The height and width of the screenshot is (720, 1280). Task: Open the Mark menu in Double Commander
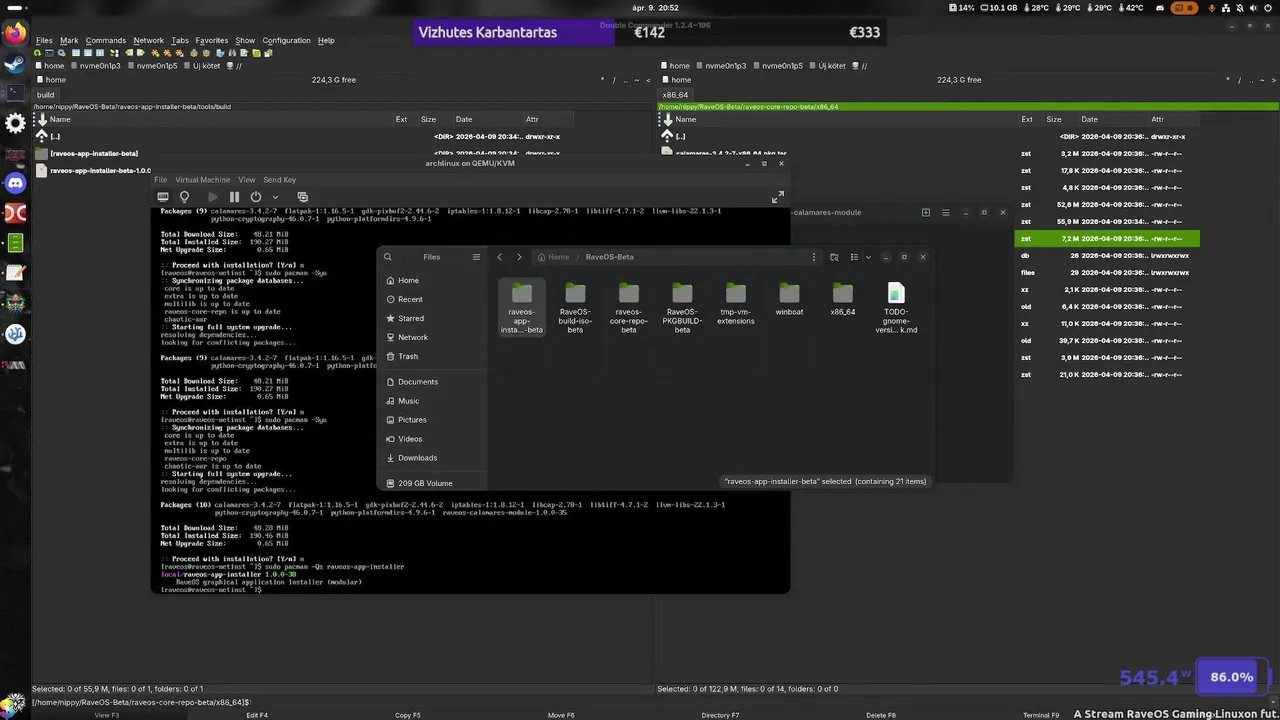[x=69, y=41]
